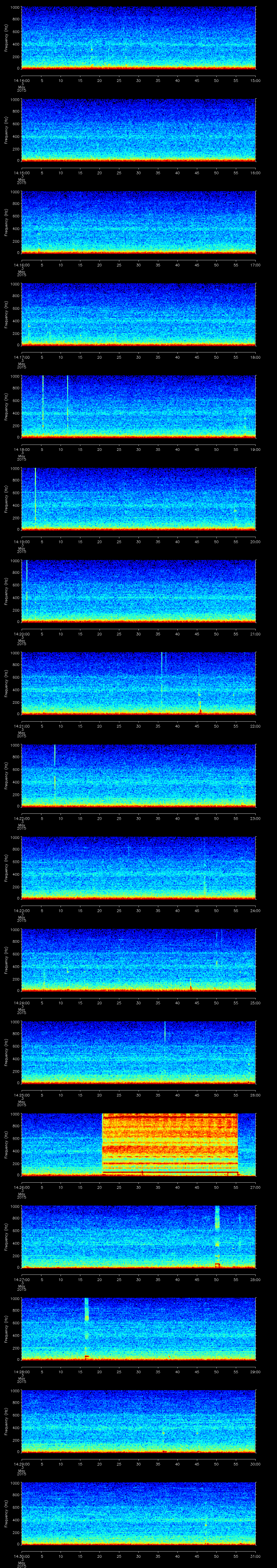This screenshot has height=1568, width=277.
Task: Click the yellow vertical line in the 14:19 spectrogram
Action: [x=35, y=494]
